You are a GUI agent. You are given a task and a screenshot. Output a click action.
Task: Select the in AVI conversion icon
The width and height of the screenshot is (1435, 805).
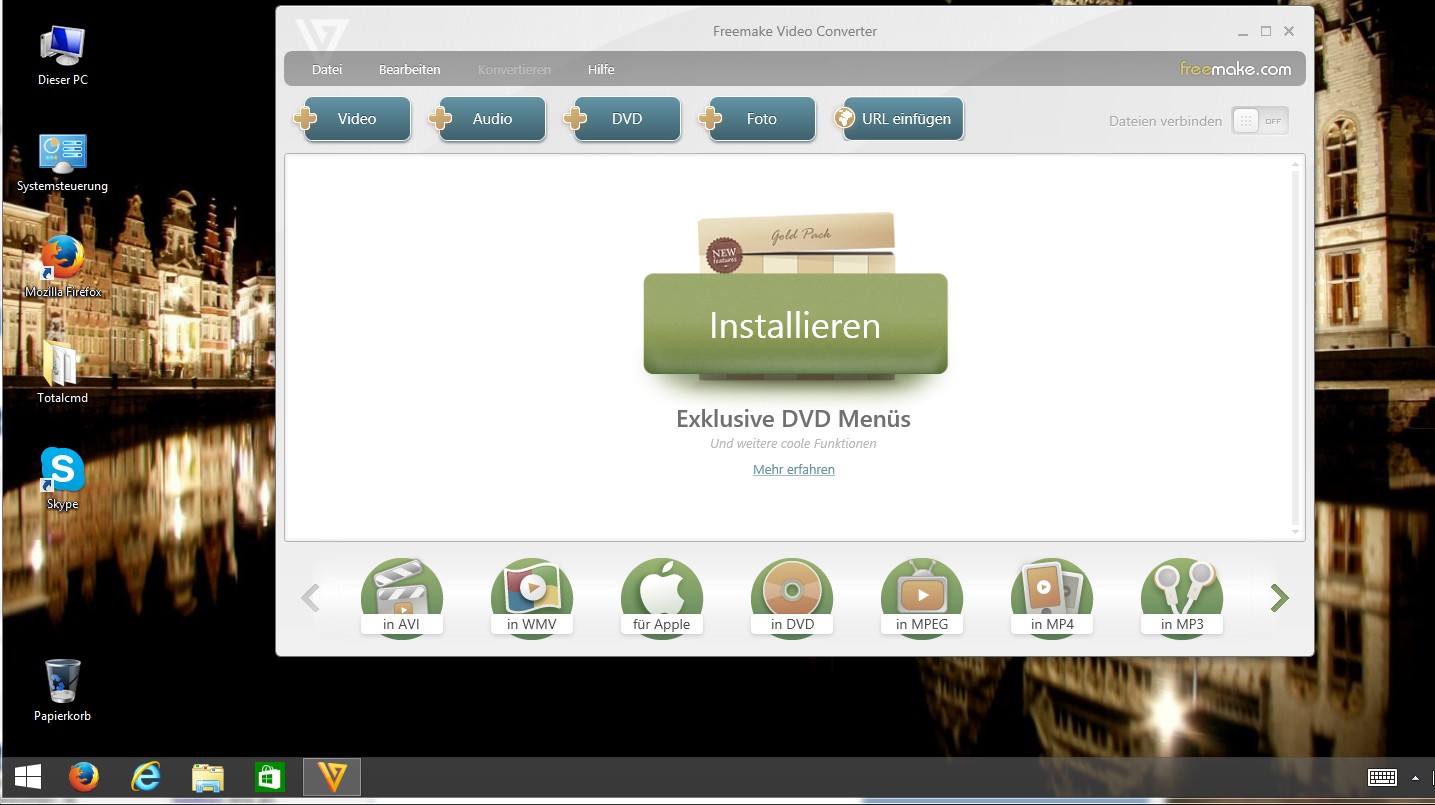point(402,598)
